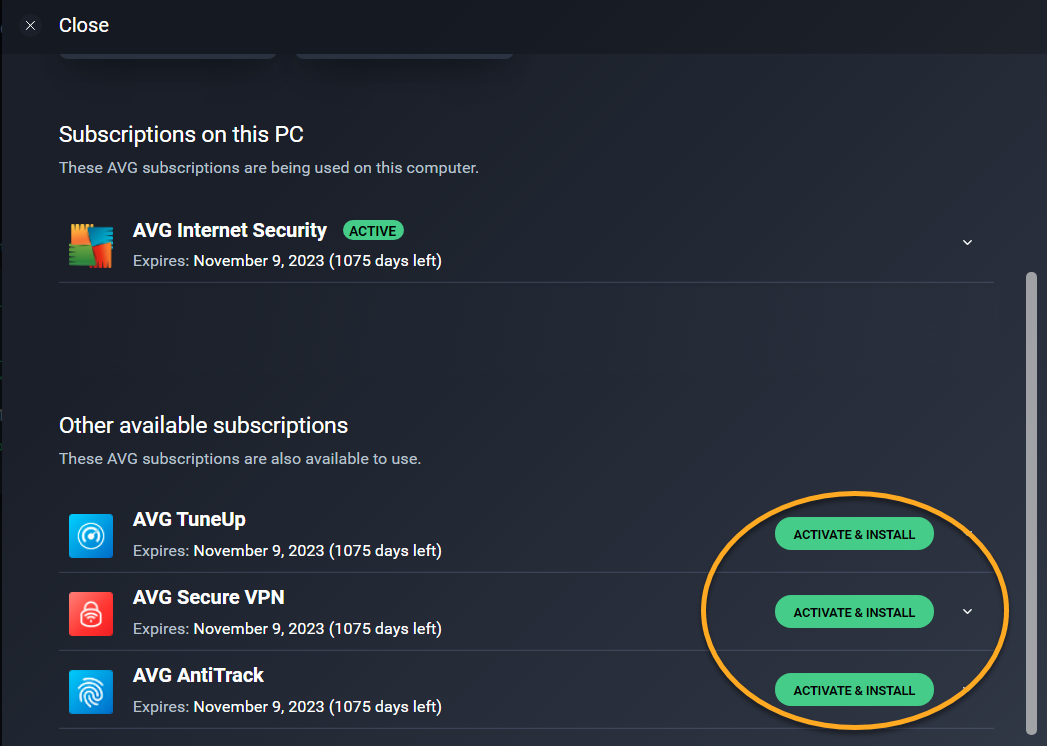Viewport: 1047px width, 746px height.
Task: Activate and install AVG Secure VPN
Action: coord(854,612)
